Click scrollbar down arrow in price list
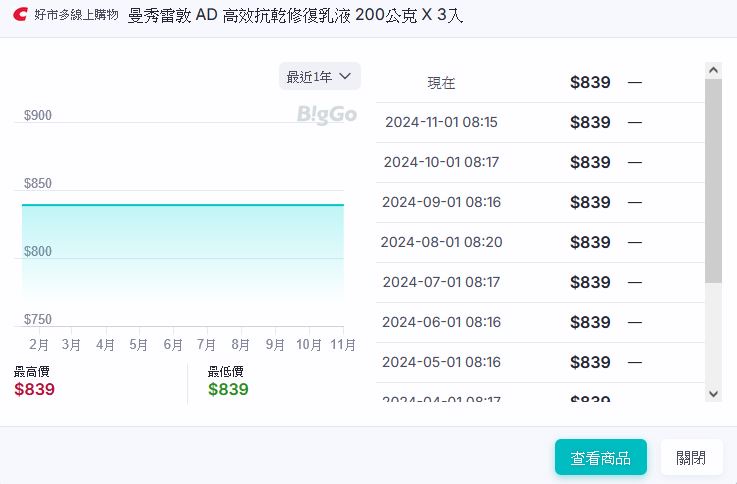 (713, 394)
